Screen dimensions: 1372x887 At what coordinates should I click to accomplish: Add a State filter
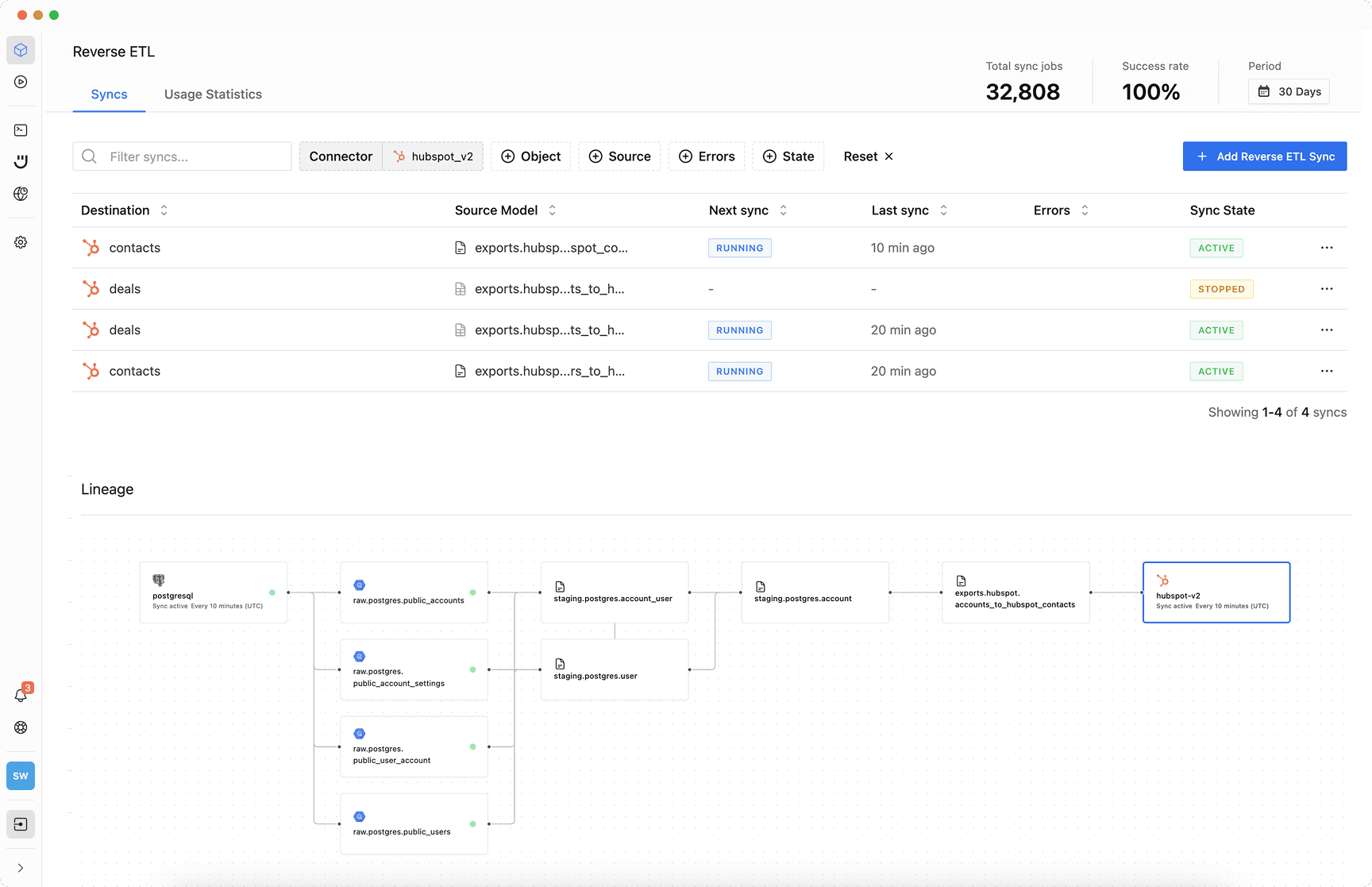(x=788, y=156)
